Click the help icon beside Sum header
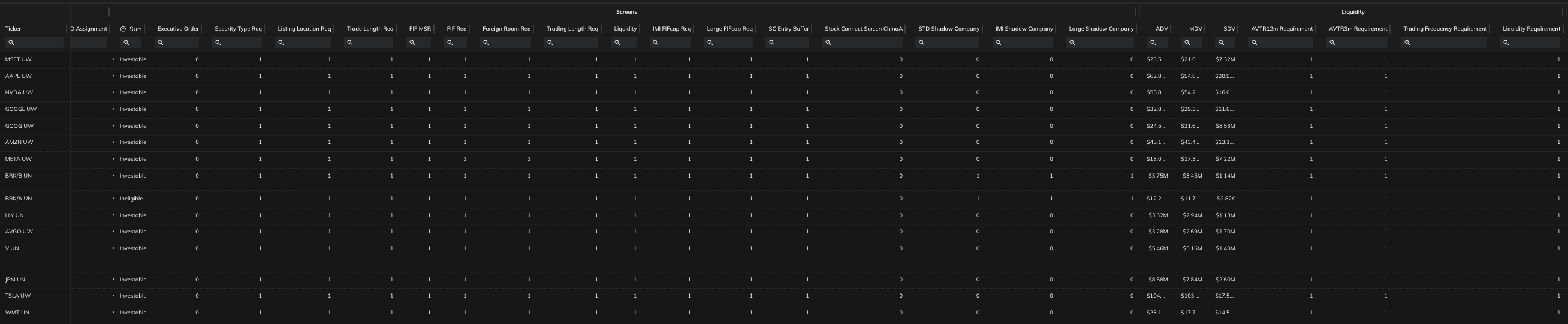Viewport: 1568px width, 324px height. pyautogui.click(x=123, y=29)
